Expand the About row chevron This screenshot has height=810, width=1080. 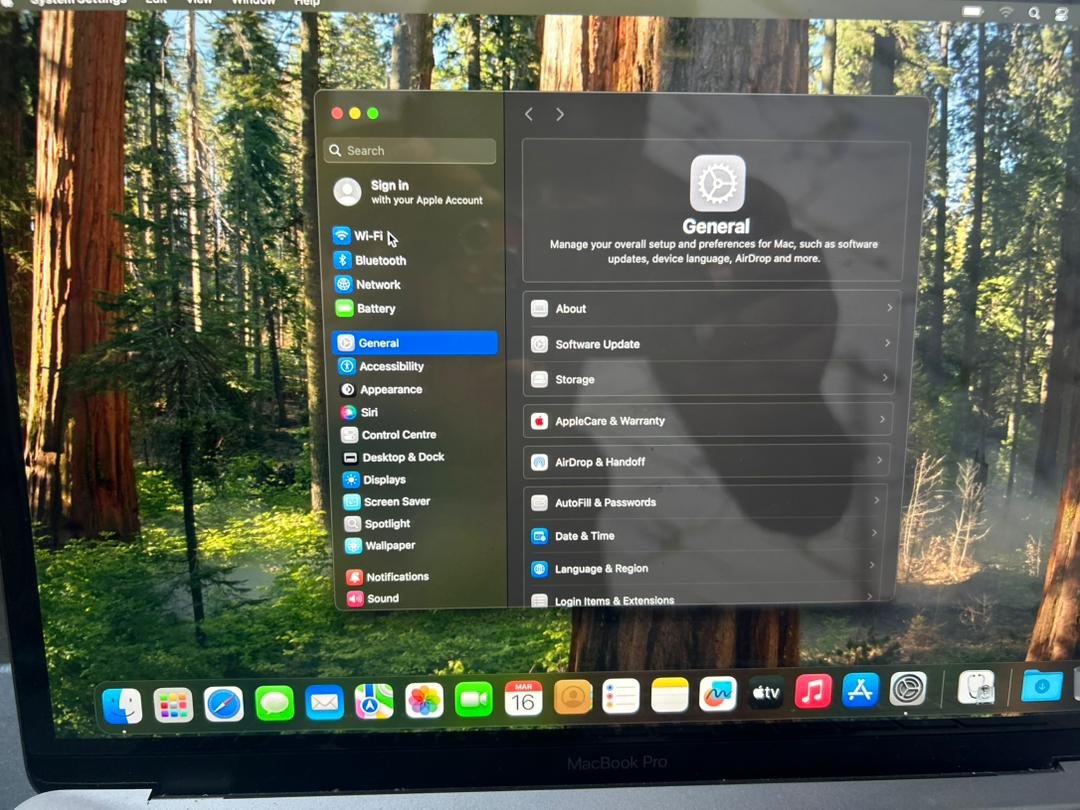[888, 308]
